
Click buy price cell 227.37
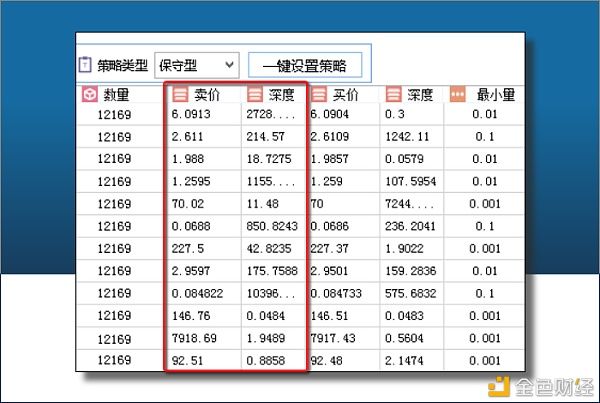pos(329,248)
